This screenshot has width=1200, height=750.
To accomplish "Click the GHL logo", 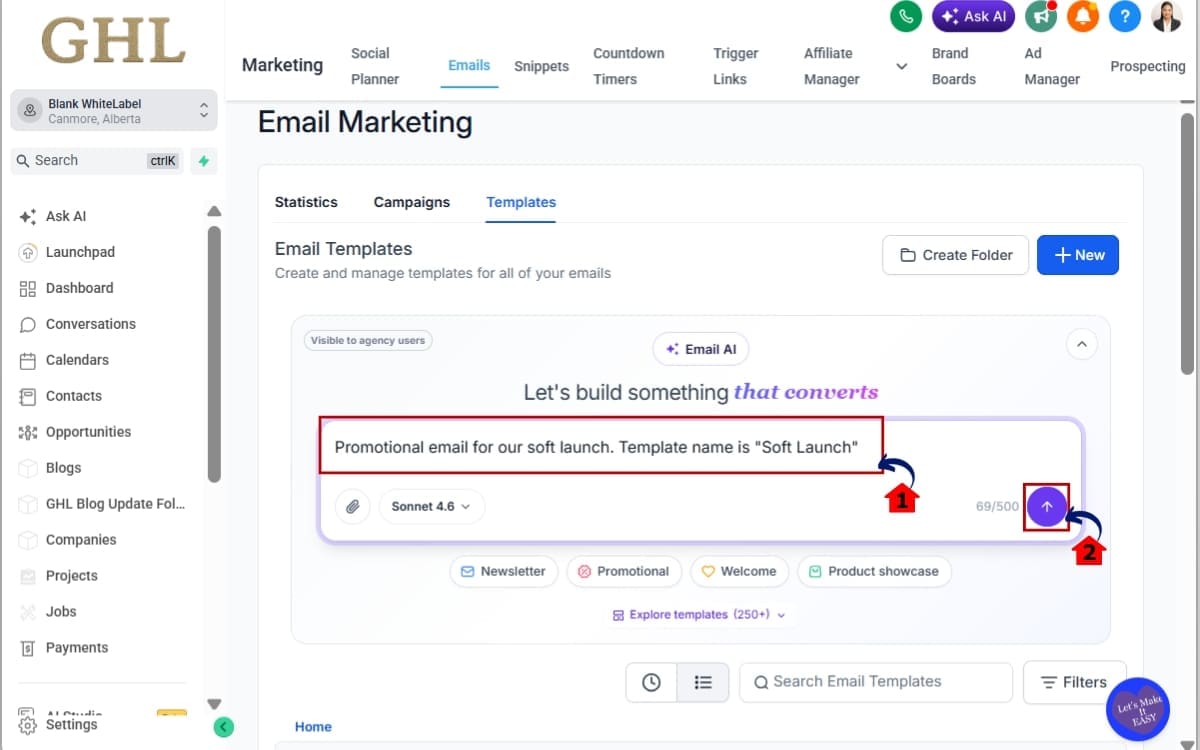I will point(113,41).
